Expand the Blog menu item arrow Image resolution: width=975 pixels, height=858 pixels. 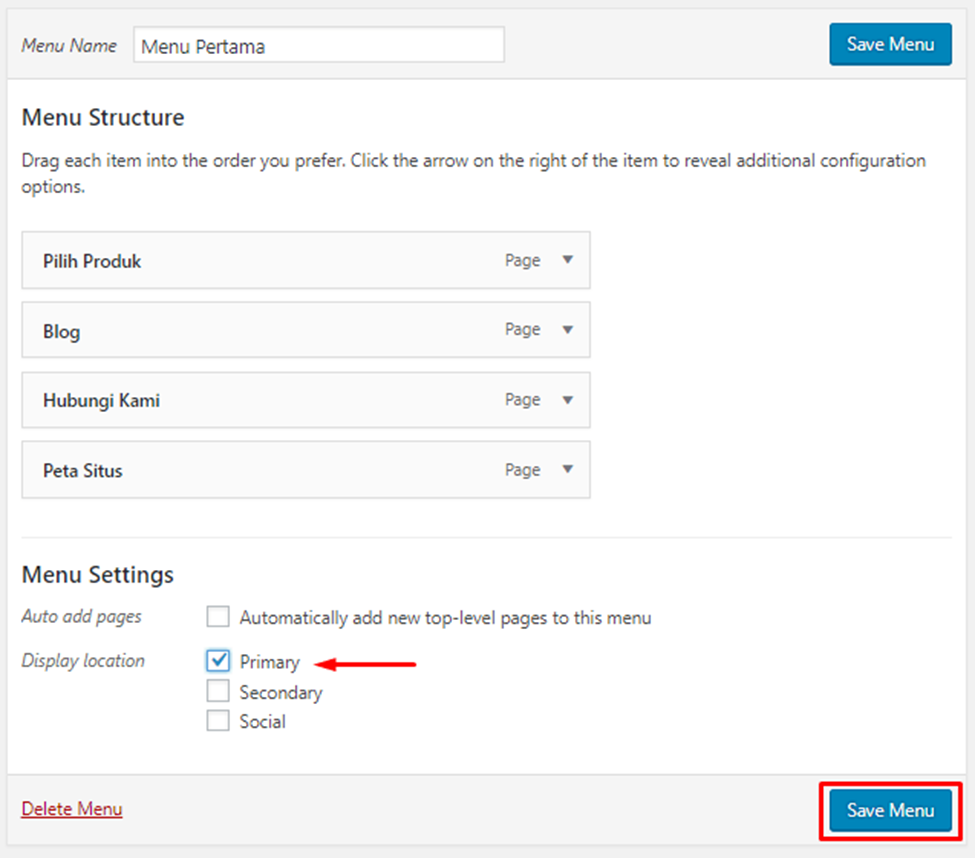pyautogui.click(x=567, y=330)
